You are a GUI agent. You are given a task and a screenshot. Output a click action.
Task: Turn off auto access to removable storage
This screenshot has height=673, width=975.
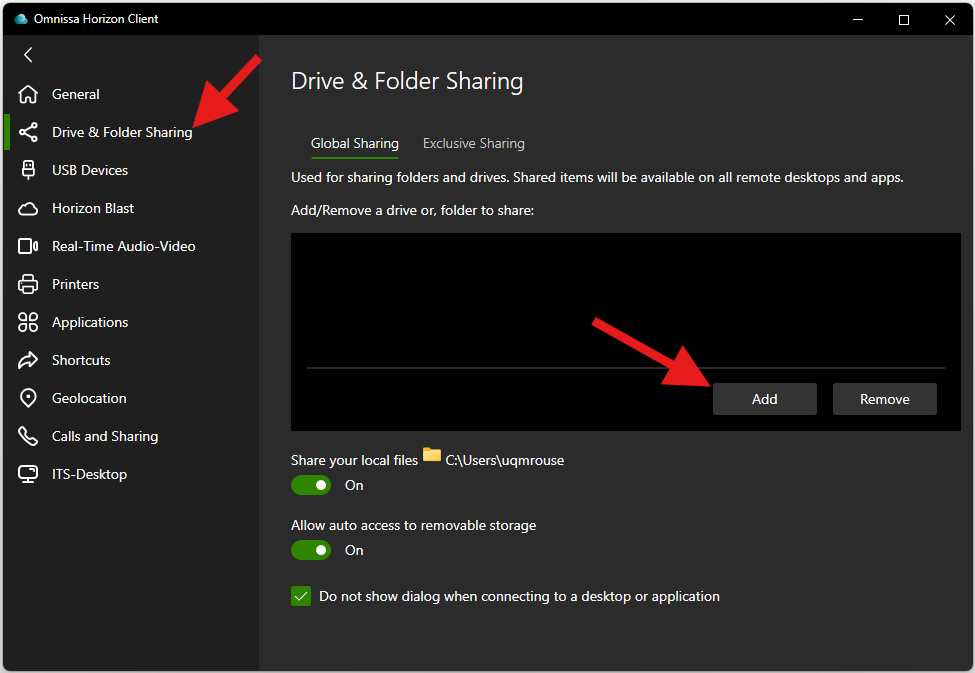pyautogui.click(x=311, y=550)
